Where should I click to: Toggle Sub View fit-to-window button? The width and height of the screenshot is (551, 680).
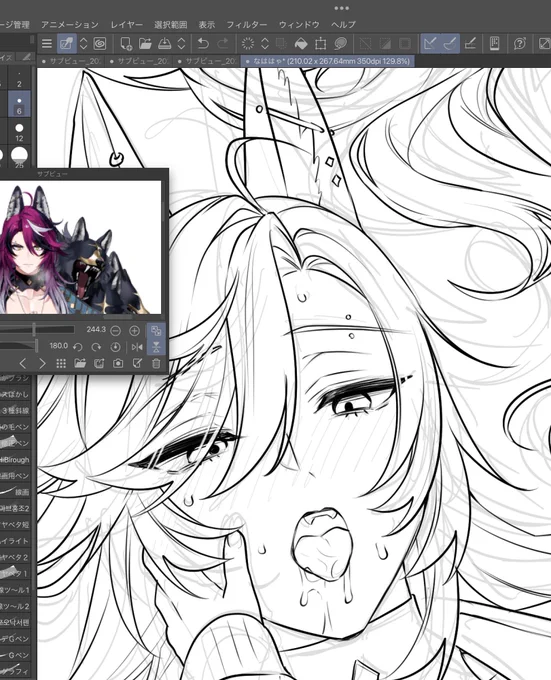pos(156,331)
